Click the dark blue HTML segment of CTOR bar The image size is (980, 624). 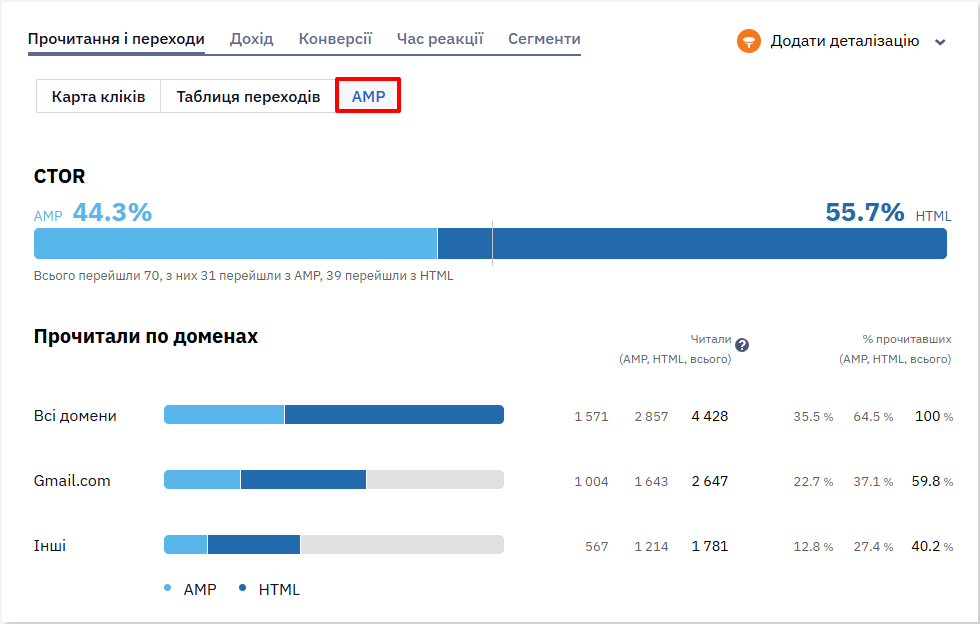click(x=692, y=243)
